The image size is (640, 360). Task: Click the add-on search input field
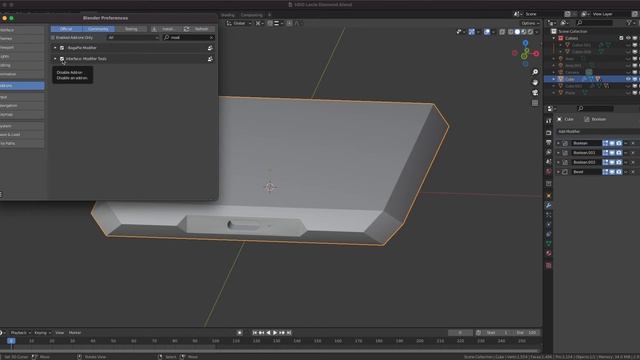[x=188, y=38]
